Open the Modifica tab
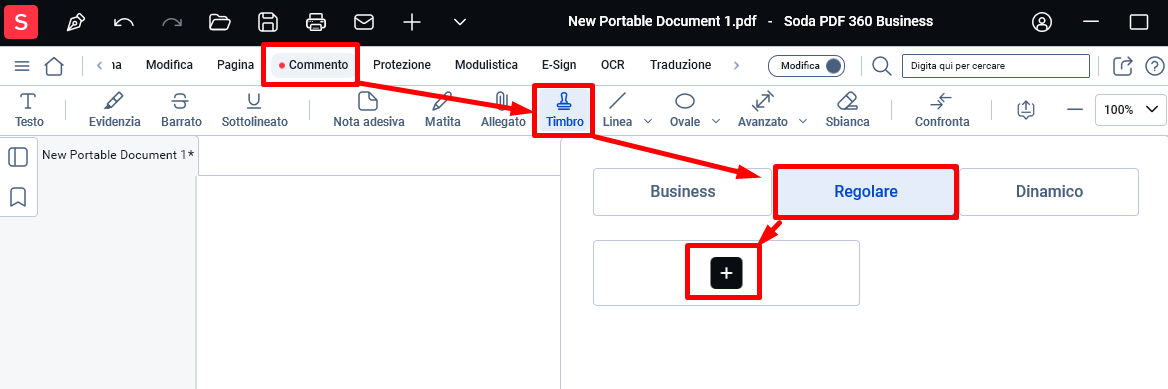1168x389 pixels. [169, 65]
